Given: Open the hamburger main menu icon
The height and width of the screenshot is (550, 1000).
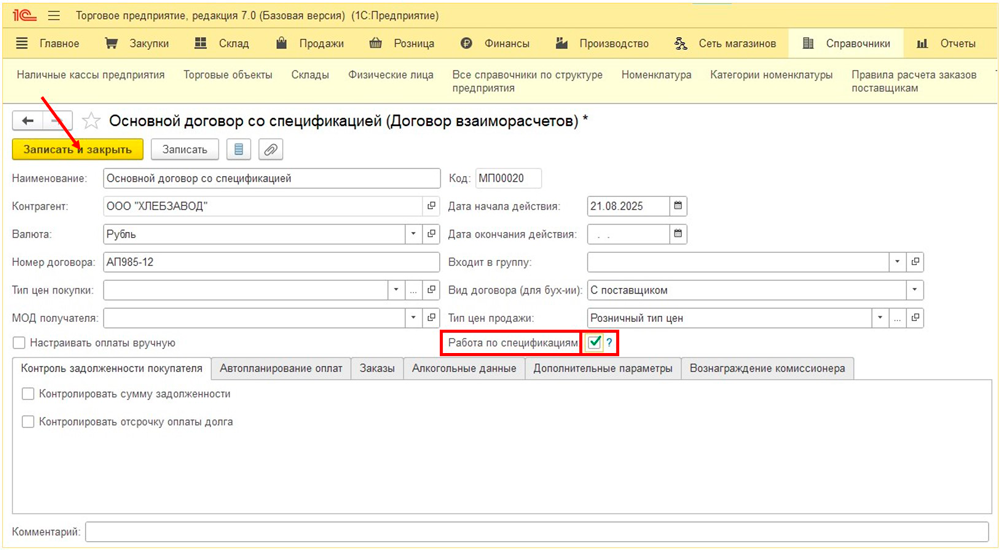Looking at the screenshot, I should (x=54, y=16).
